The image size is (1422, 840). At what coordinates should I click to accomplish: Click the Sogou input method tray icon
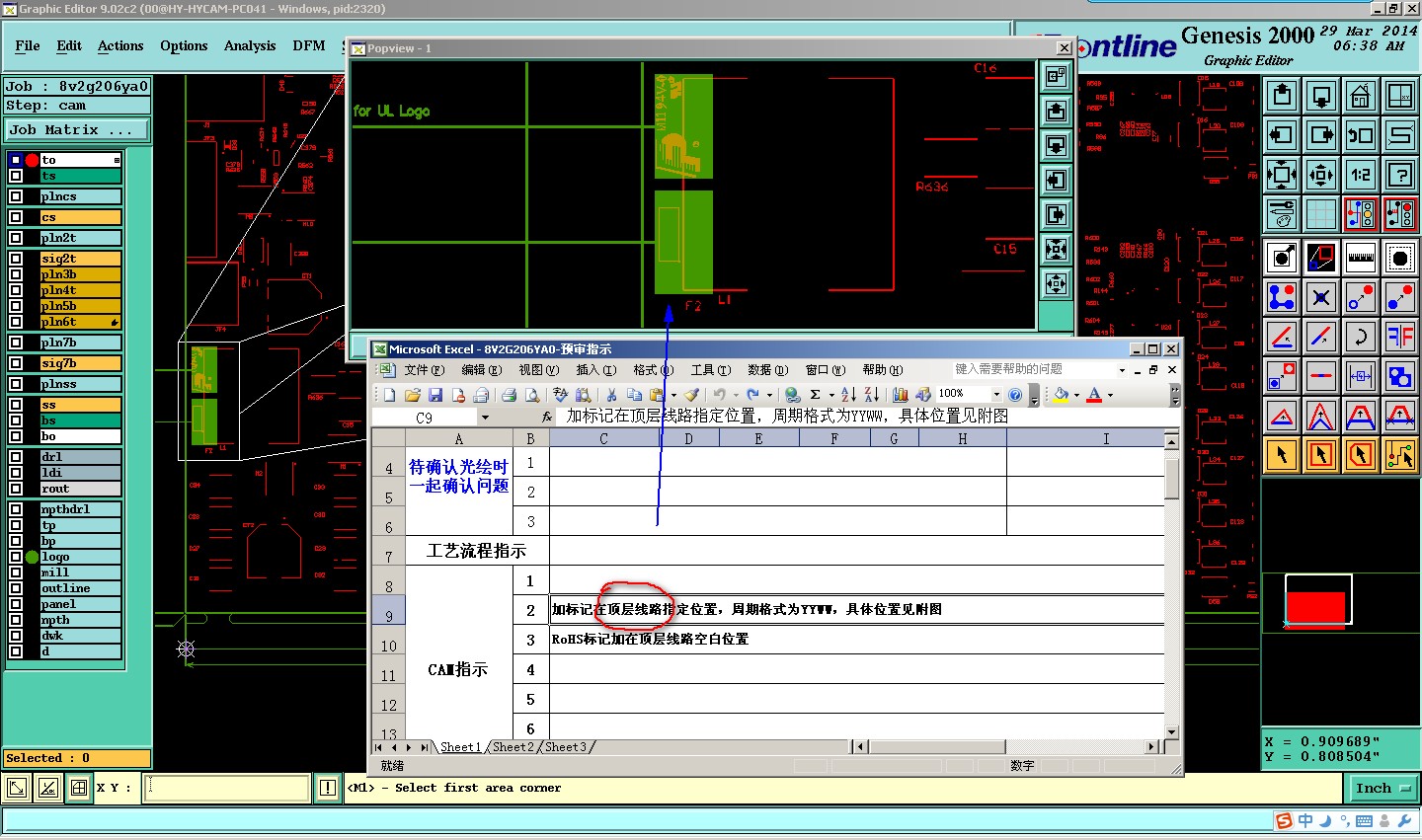coord(1284,821)
